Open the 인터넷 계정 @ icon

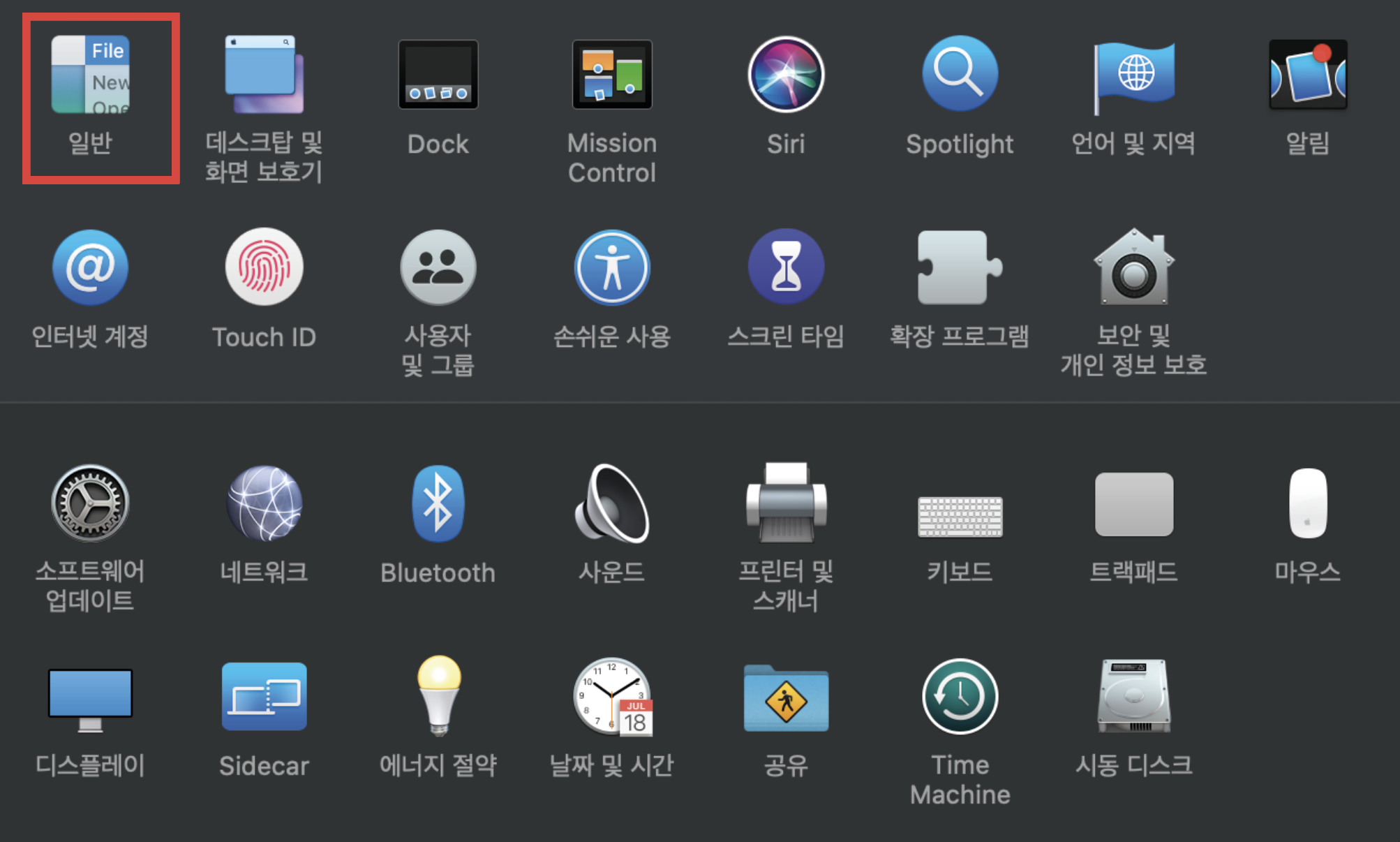pos(91,268)
